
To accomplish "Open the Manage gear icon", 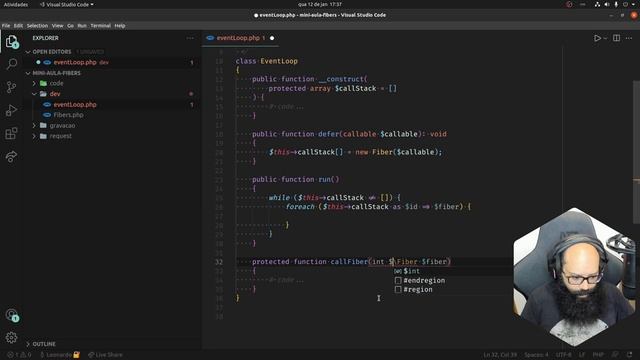I will [11, 338].
